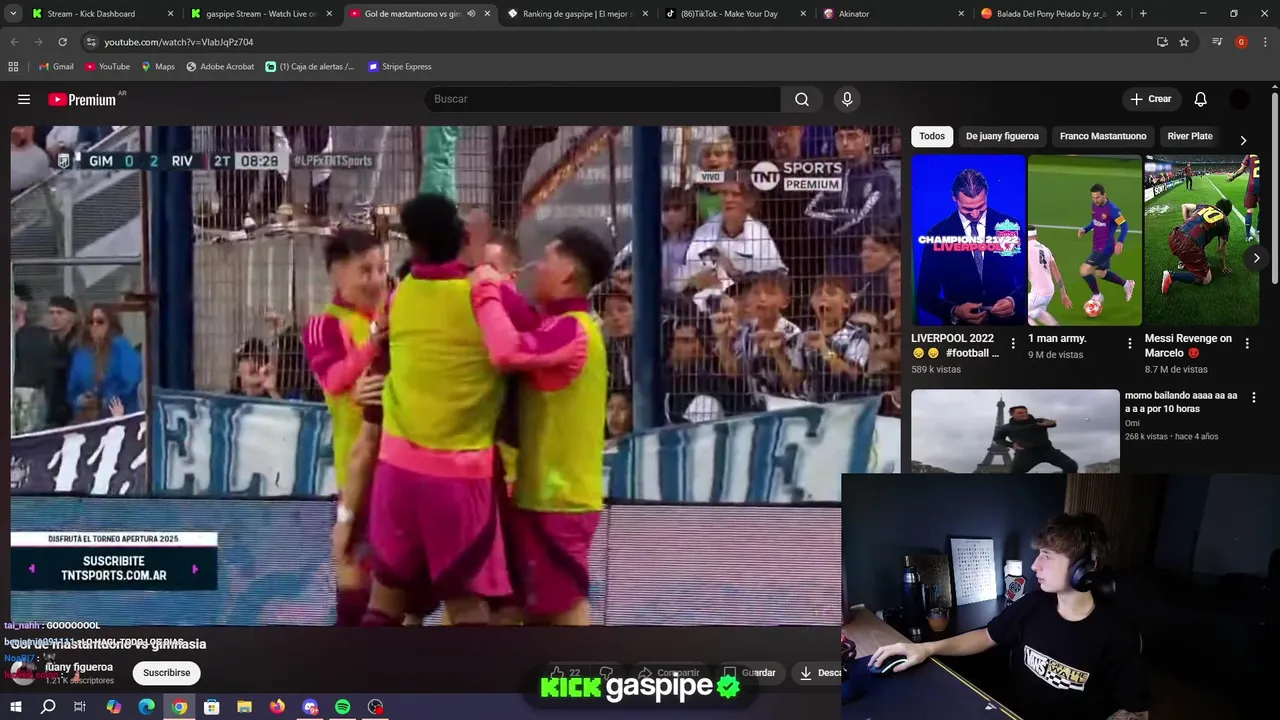Open options for 1 man army video
Screen dimensions: 1280x720
coord(1130,343)
